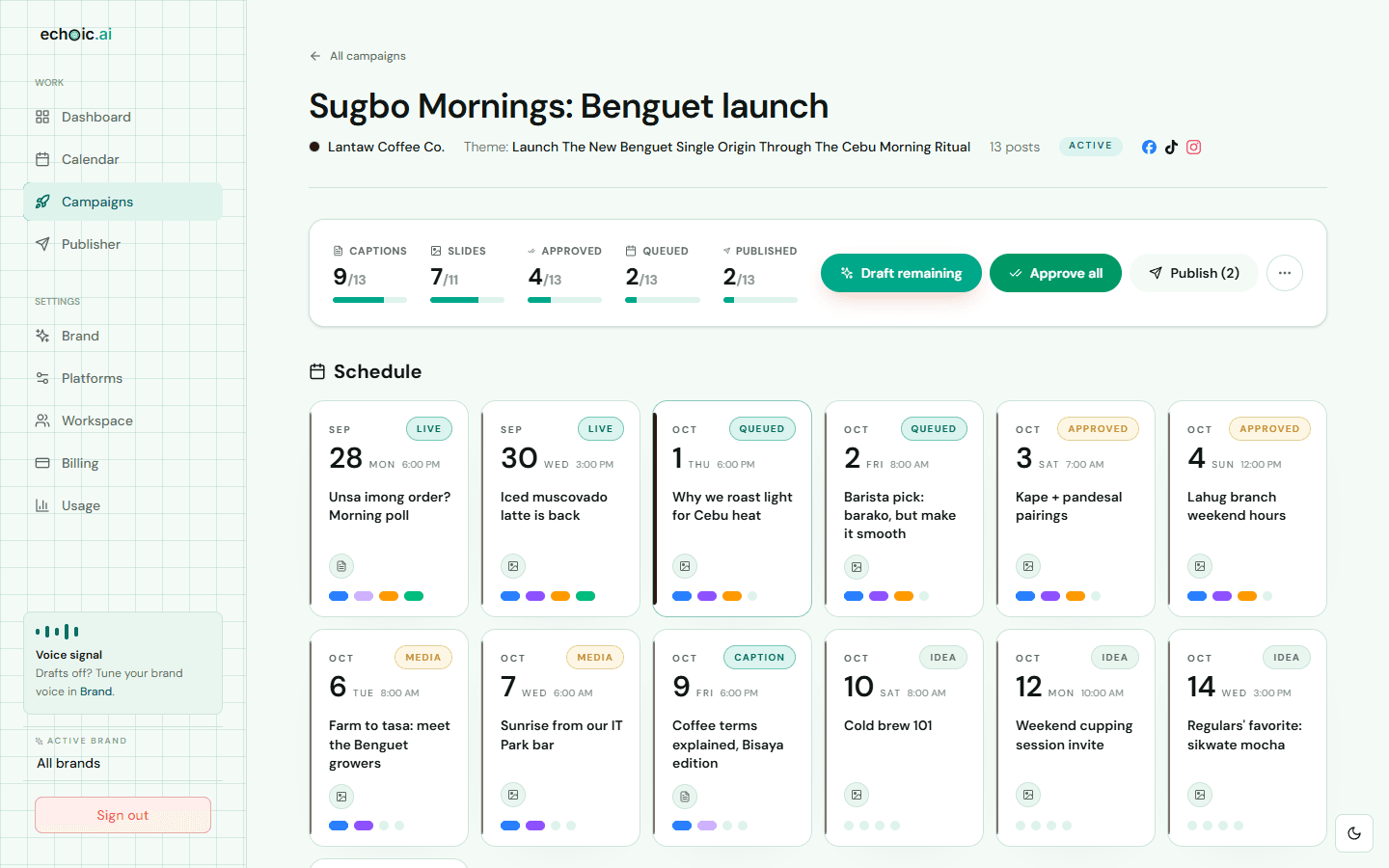The image size is (1389, 868).
Task: Click image icon on Farm to tasa card
Action: (x=341, y=797)
